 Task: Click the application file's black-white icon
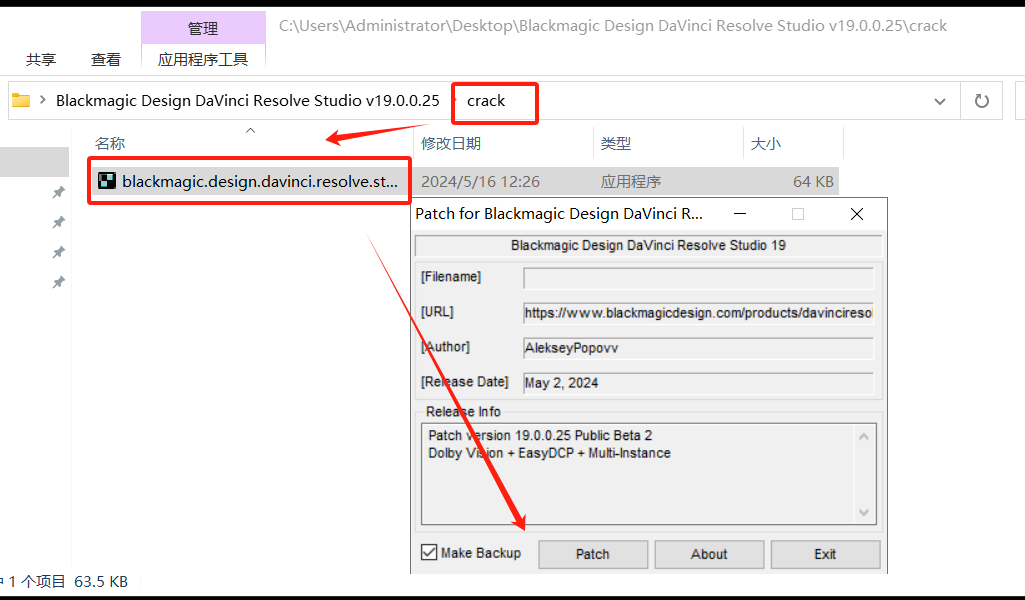tap(107, 181)
